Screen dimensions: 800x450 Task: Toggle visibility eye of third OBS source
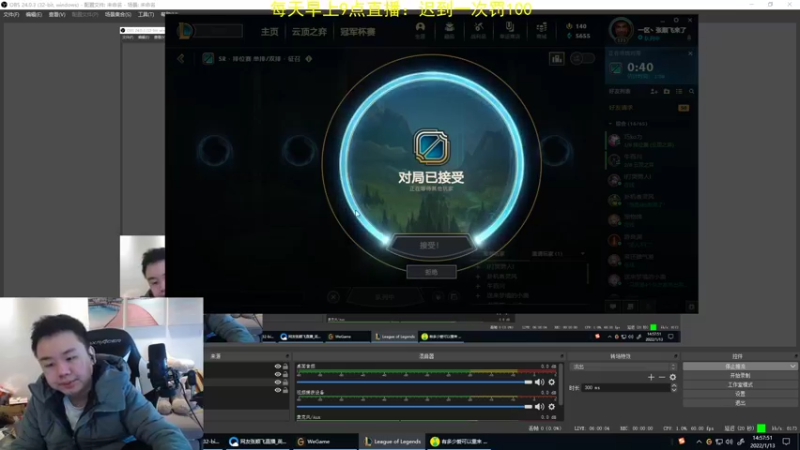[x=278, y=382]
